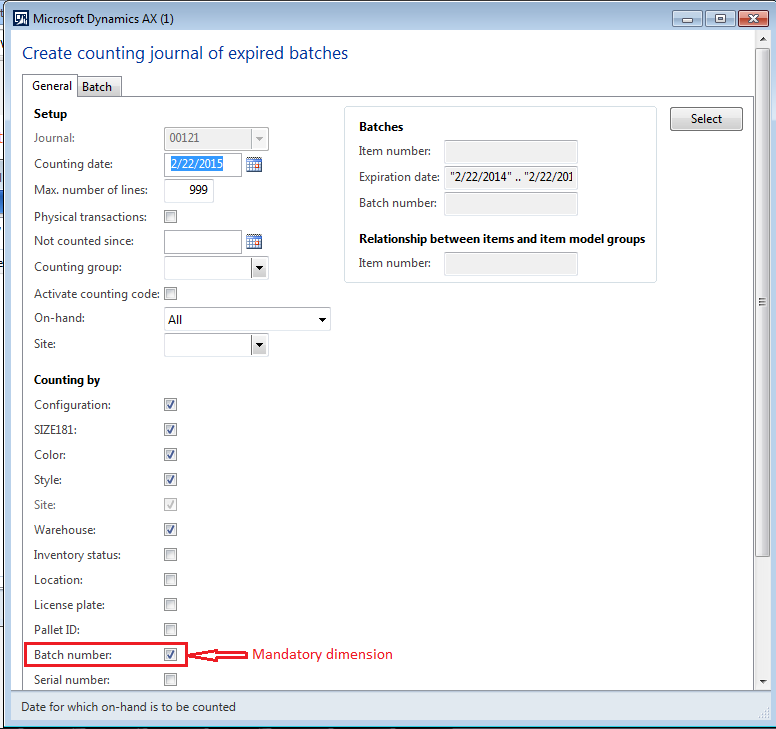
Task: Click the Site text field under Setup
Action: tap(208, 345)
